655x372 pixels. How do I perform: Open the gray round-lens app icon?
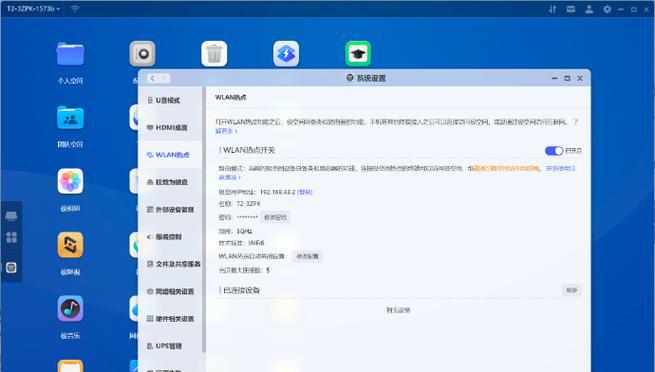[x=142, y=54]
